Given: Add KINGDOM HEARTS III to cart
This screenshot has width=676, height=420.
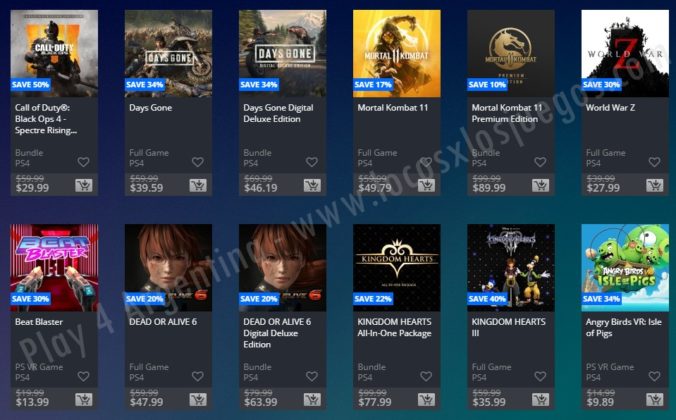Looking at the screenshot, I should [x=540, y=400].
